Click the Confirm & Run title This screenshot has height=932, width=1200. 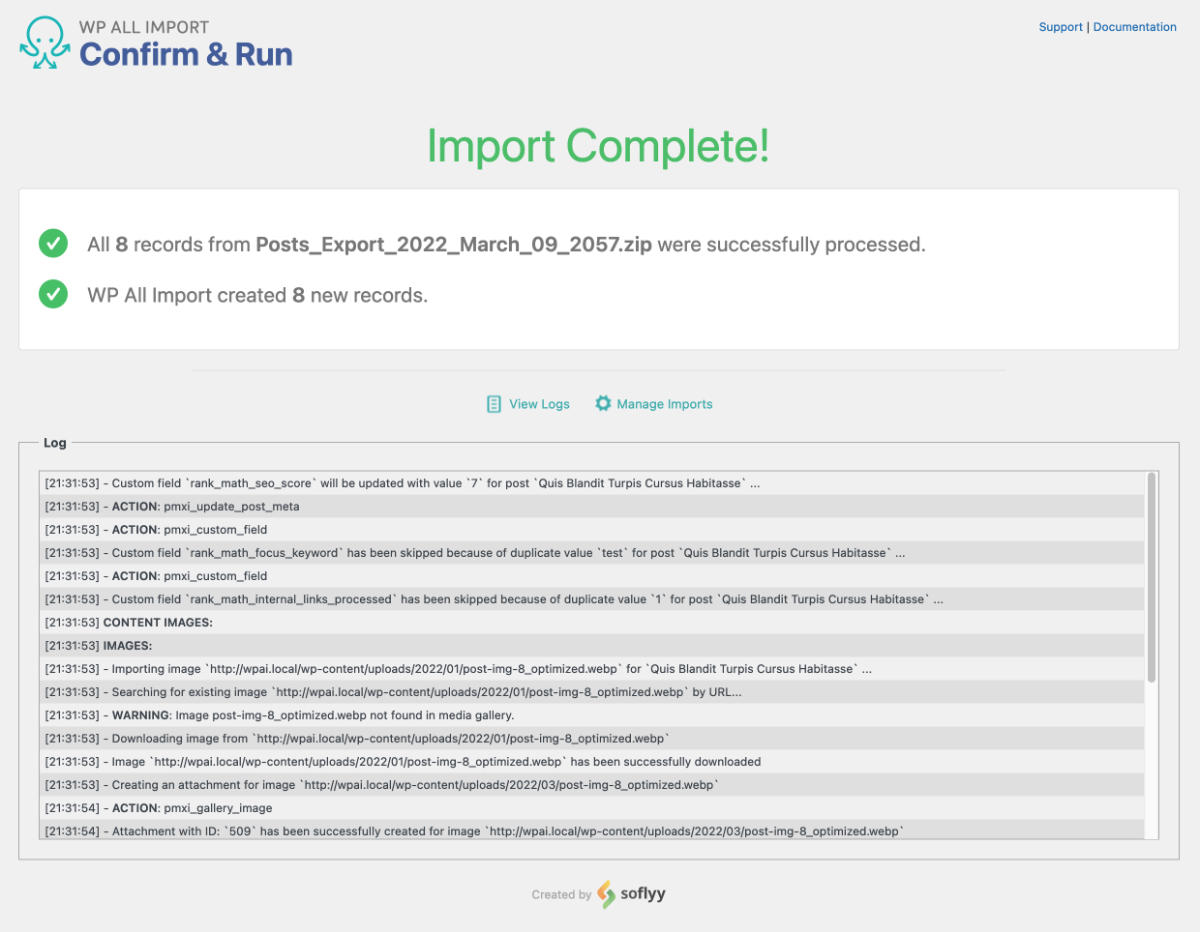point(186,54)
